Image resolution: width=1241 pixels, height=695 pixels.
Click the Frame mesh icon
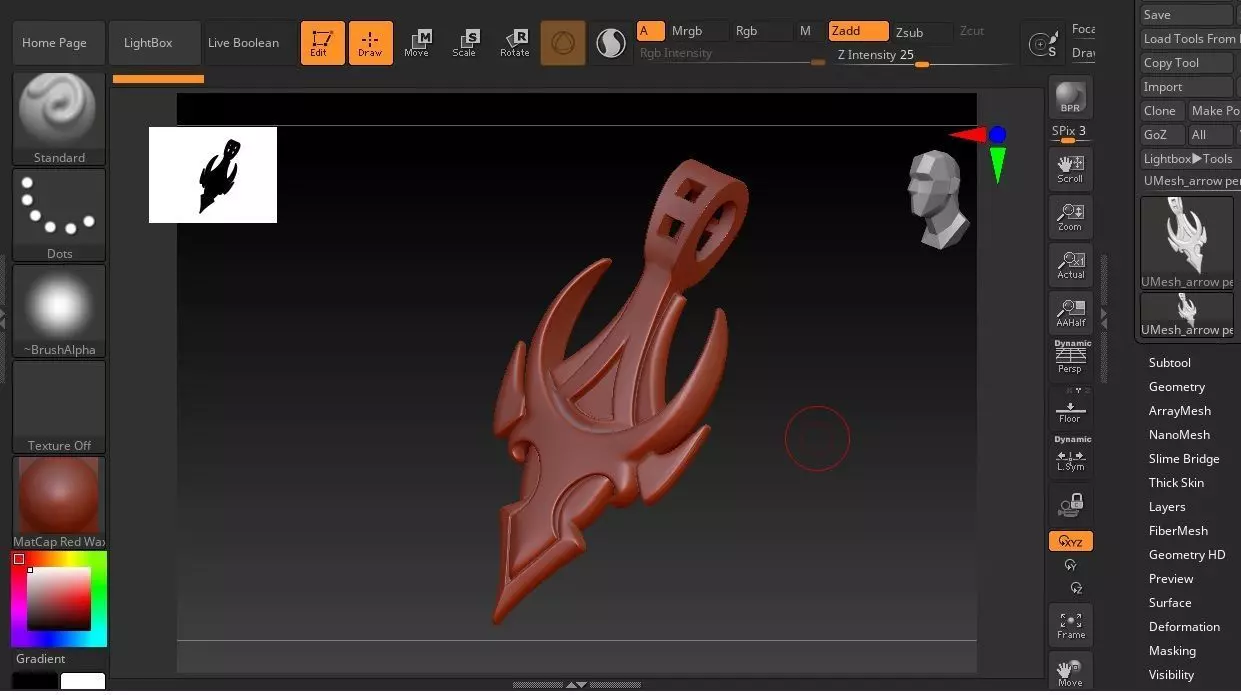1070,625
